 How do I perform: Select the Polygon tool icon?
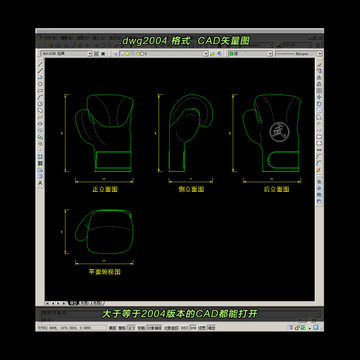[40, 84]
